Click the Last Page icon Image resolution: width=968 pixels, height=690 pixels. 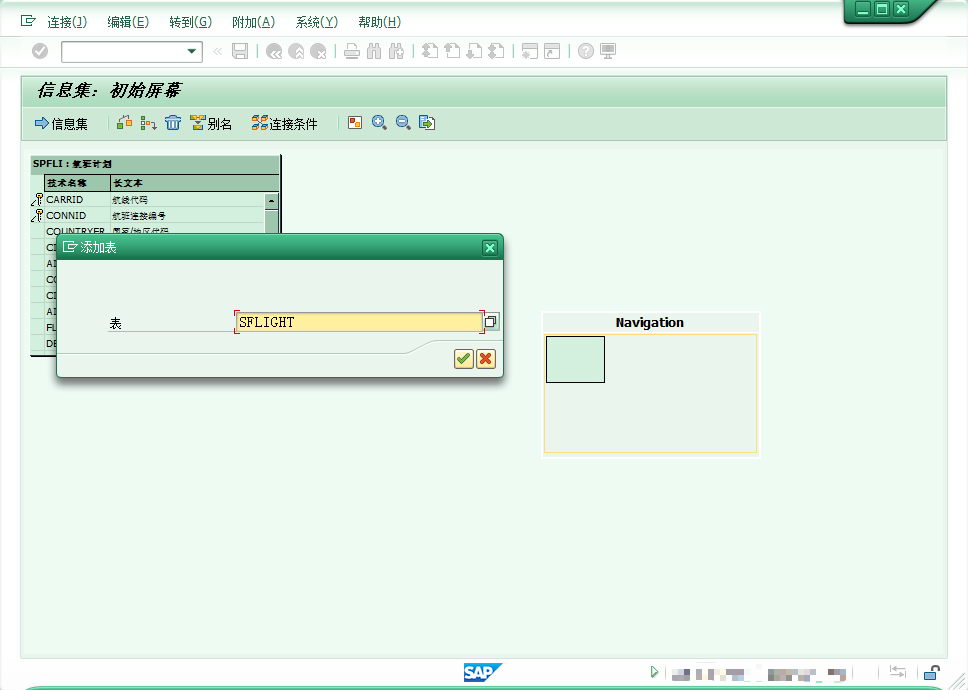click(x=496, y=51)
